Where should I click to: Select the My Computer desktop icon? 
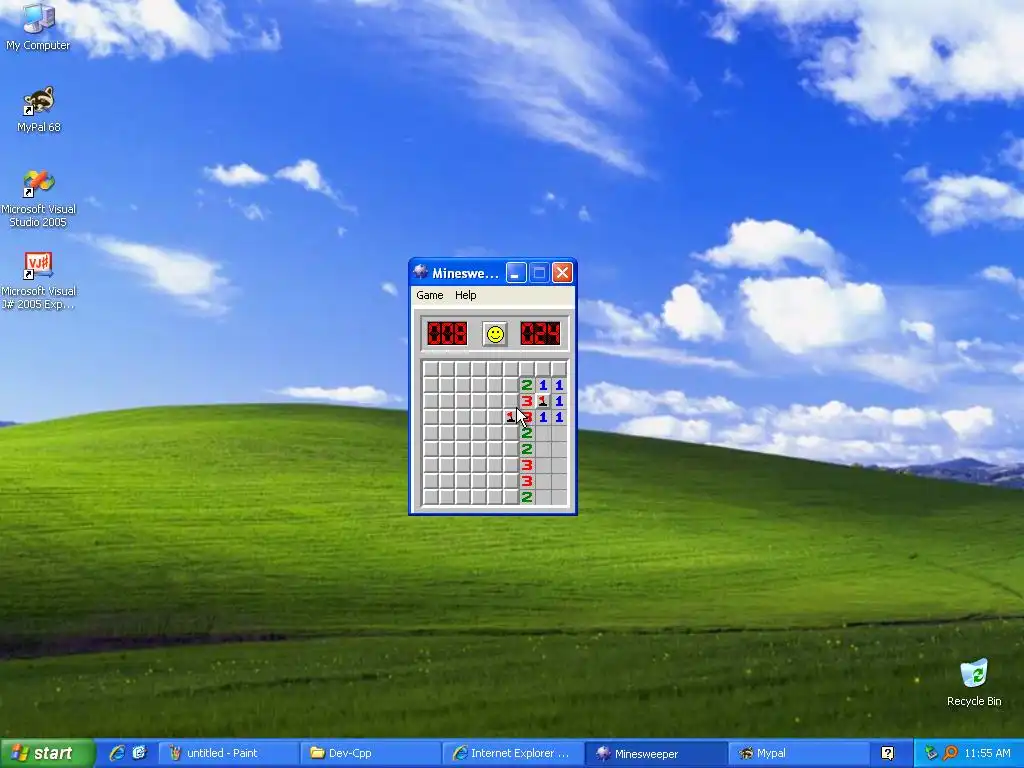[37, 27]
